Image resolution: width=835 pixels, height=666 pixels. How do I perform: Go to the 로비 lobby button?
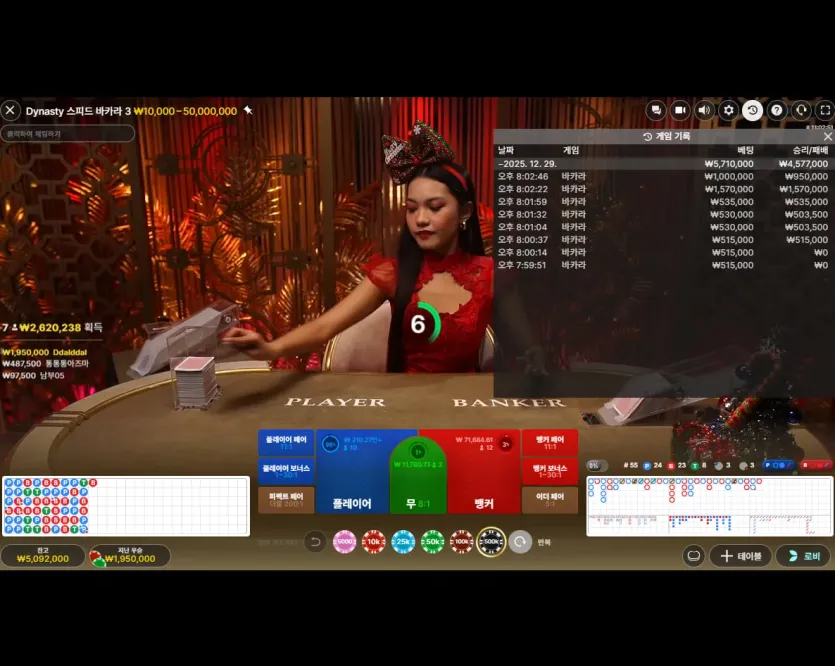[x=804, y=556]
